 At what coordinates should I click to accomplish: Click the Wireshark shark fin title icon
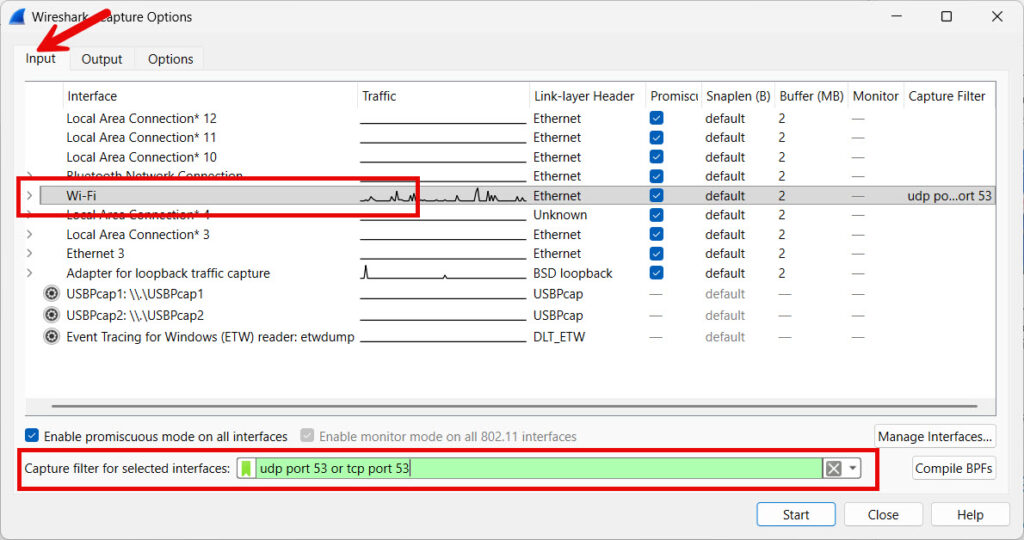(x=17, y=17)
